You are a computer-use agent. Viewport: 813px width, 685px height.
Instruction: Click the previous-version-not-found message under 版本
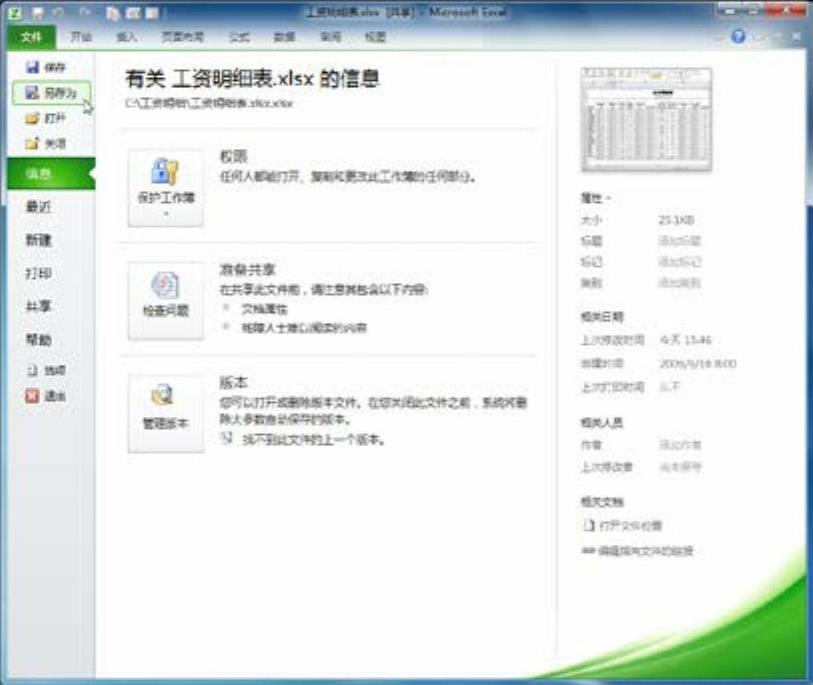coord(314,440)
